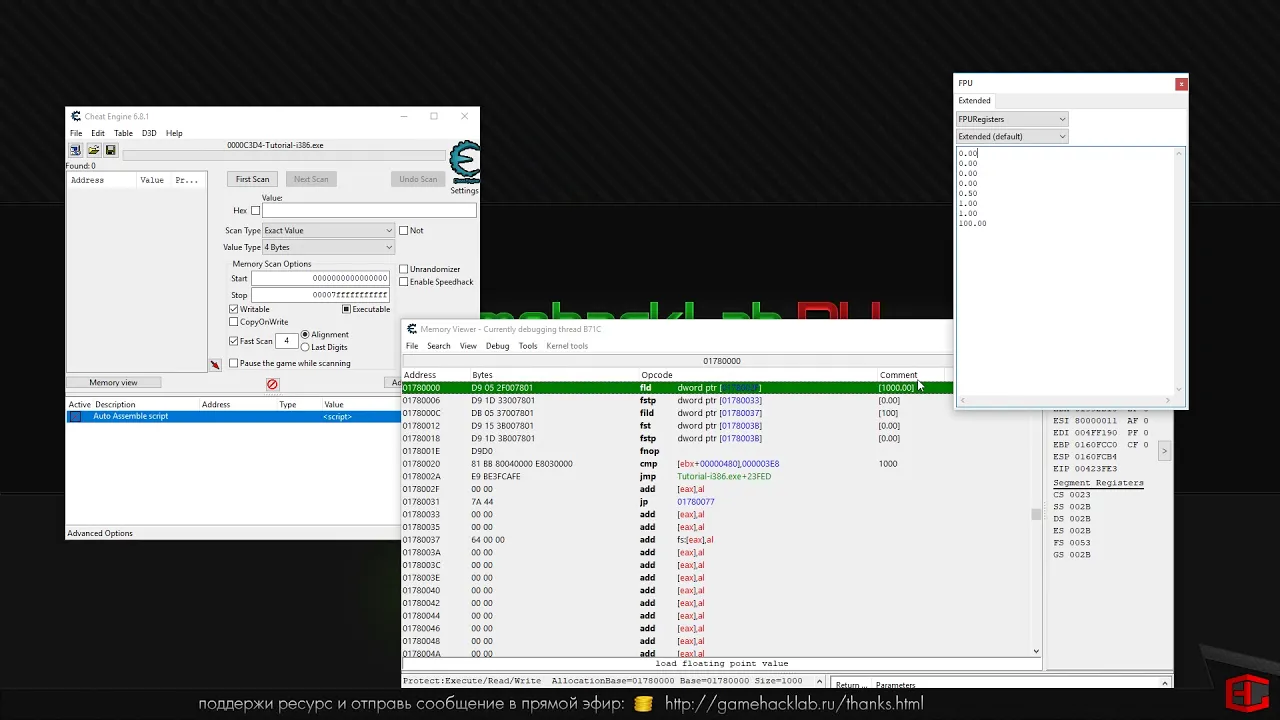
Task: Enable Speedhack checkbox
Action: (404, 282)
